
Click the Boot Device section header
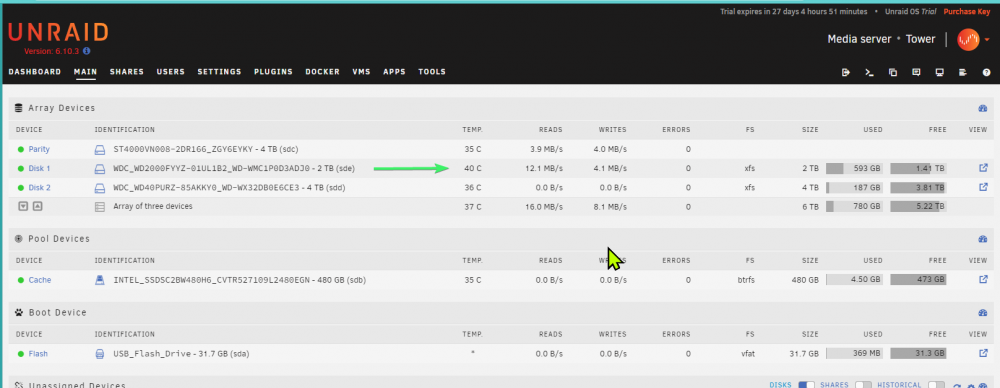click(57, 313)
